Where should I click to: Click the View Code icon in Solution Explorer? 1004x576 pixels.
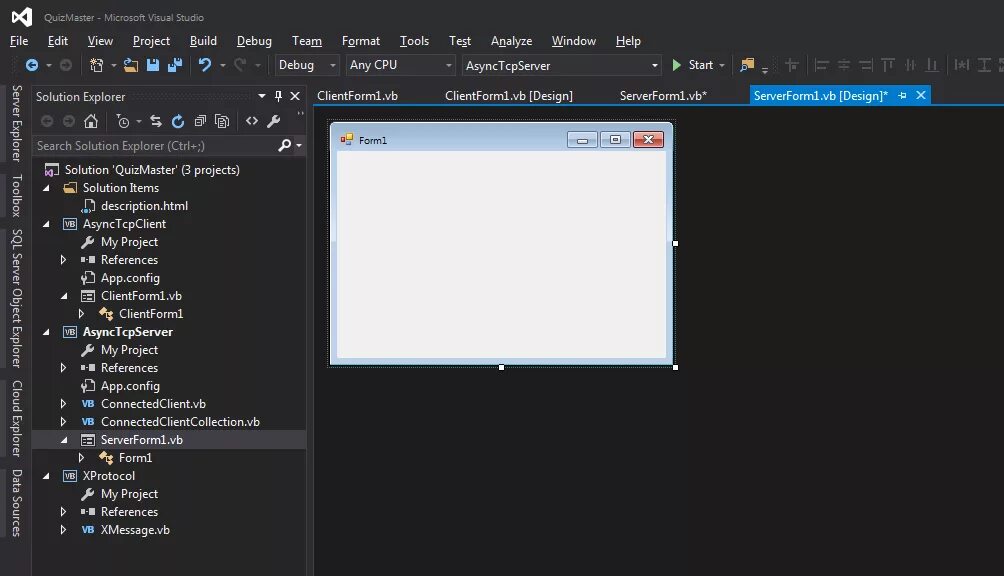point(252,121)
